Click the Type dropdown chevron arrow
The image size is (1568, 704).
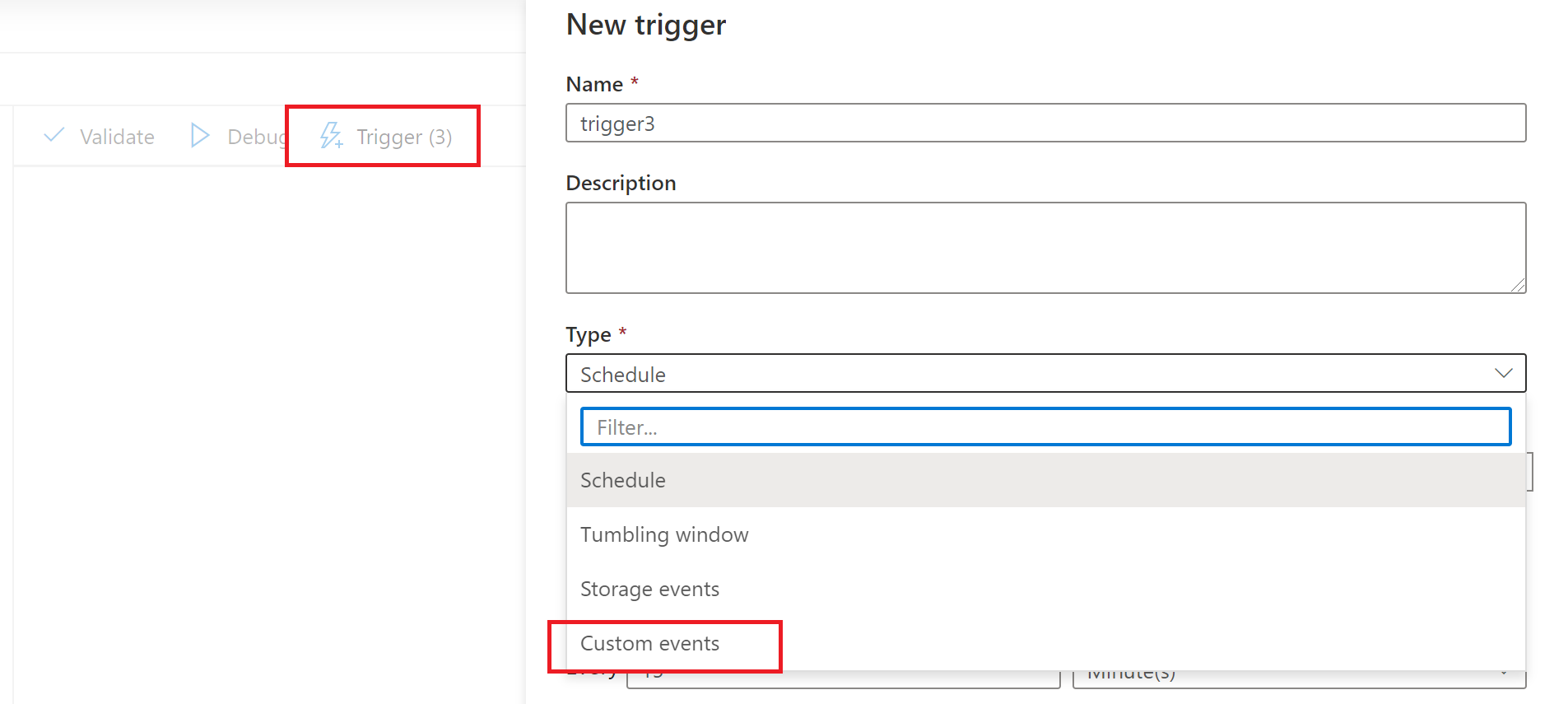1503,373
